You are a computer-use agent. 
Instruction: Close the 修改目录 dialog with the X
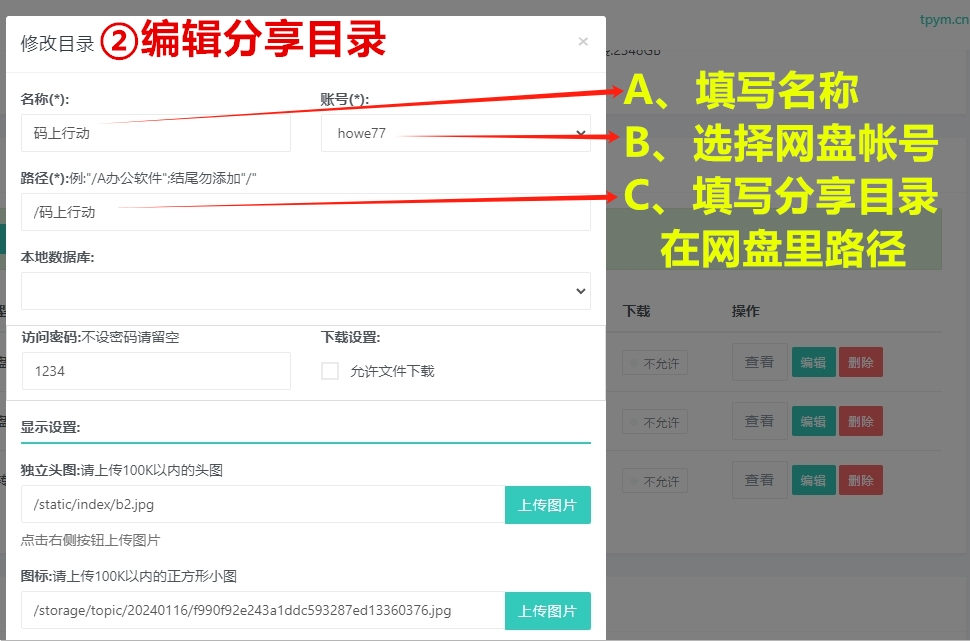point(583,41)
